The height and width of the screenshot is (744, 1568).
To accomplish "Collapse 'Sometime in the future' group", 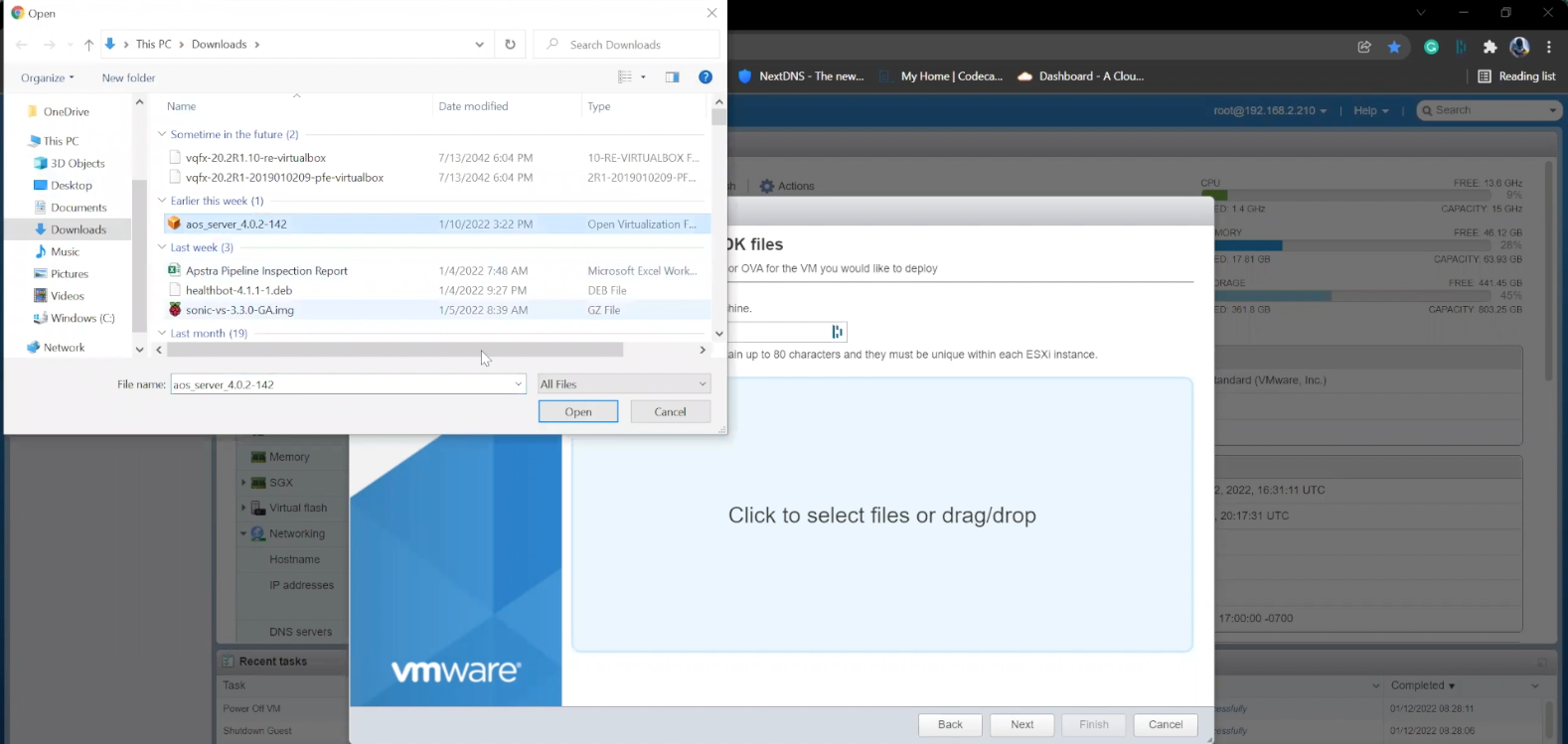I will 162,134.
